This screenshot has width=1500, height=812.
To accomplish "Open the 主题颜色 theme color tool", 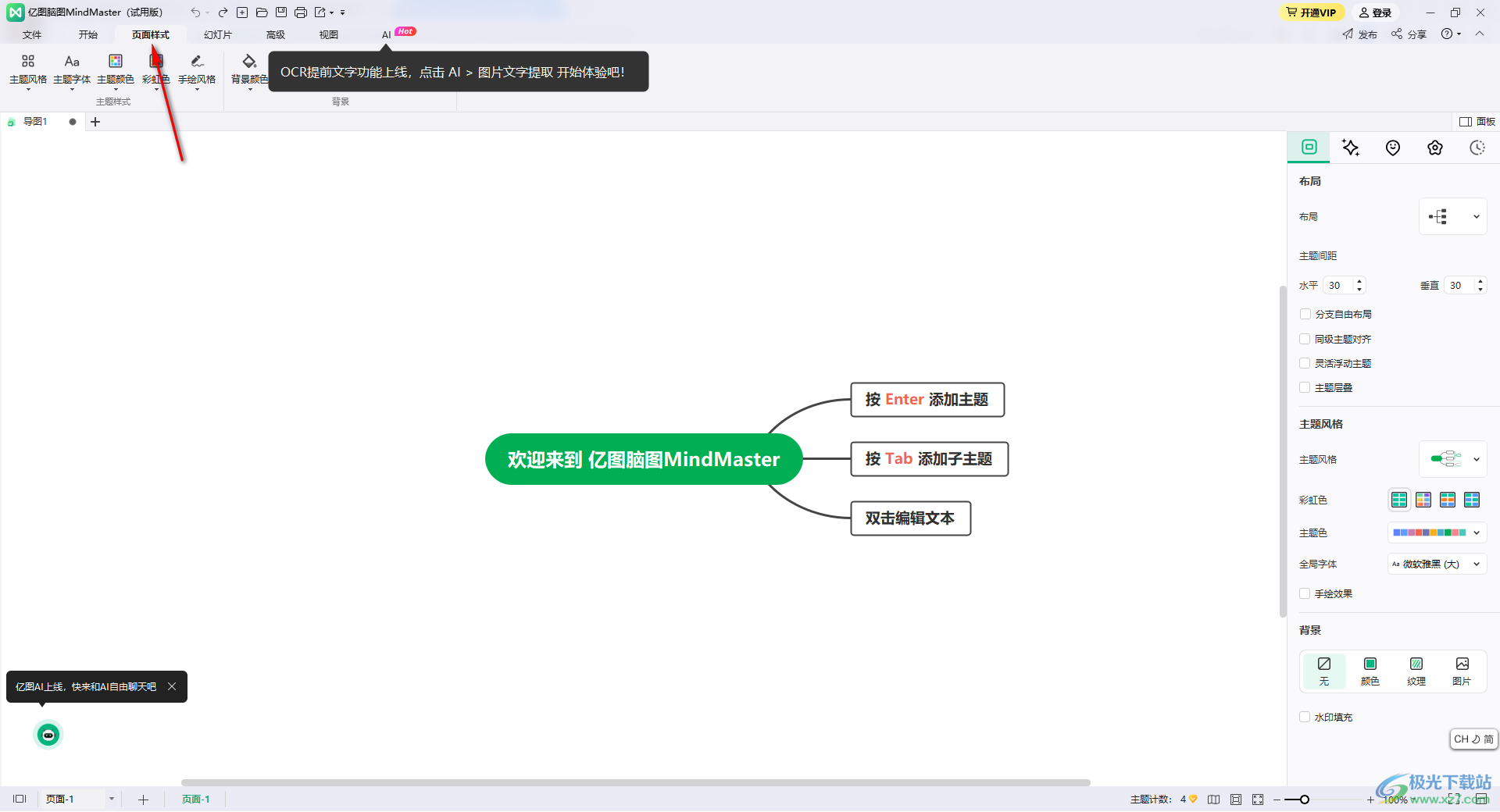I will point(116,70).
